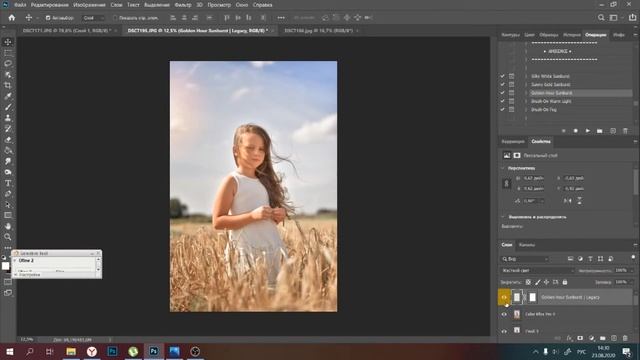This screenshot has width=640, height=360.
Task: Open the Layers panel flyout menu
Action: coord(635,245)
